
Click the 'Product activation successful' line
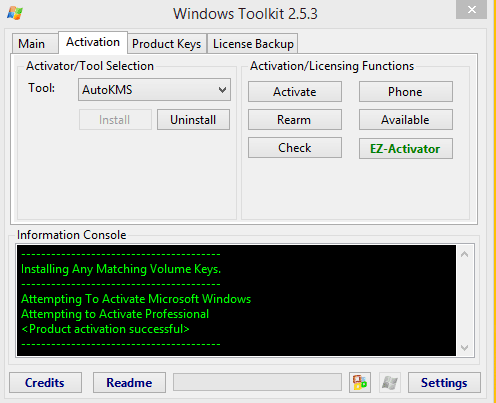105,329
